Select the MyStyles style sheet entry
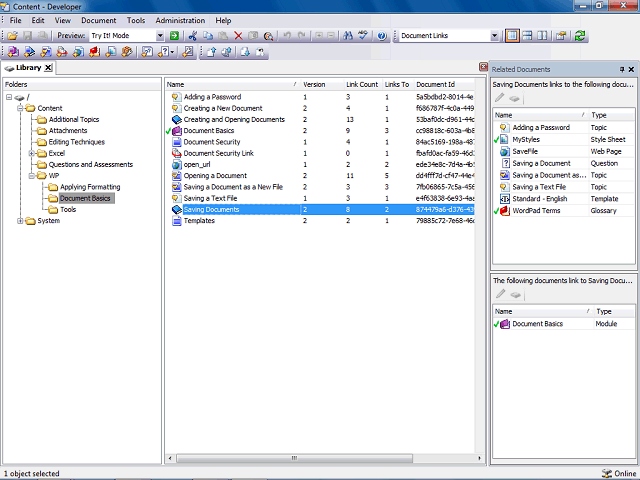 coord(564,140)
